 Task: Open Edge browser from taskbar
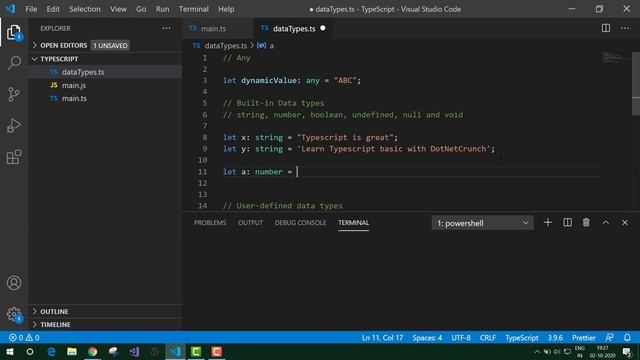coord(51,351)
